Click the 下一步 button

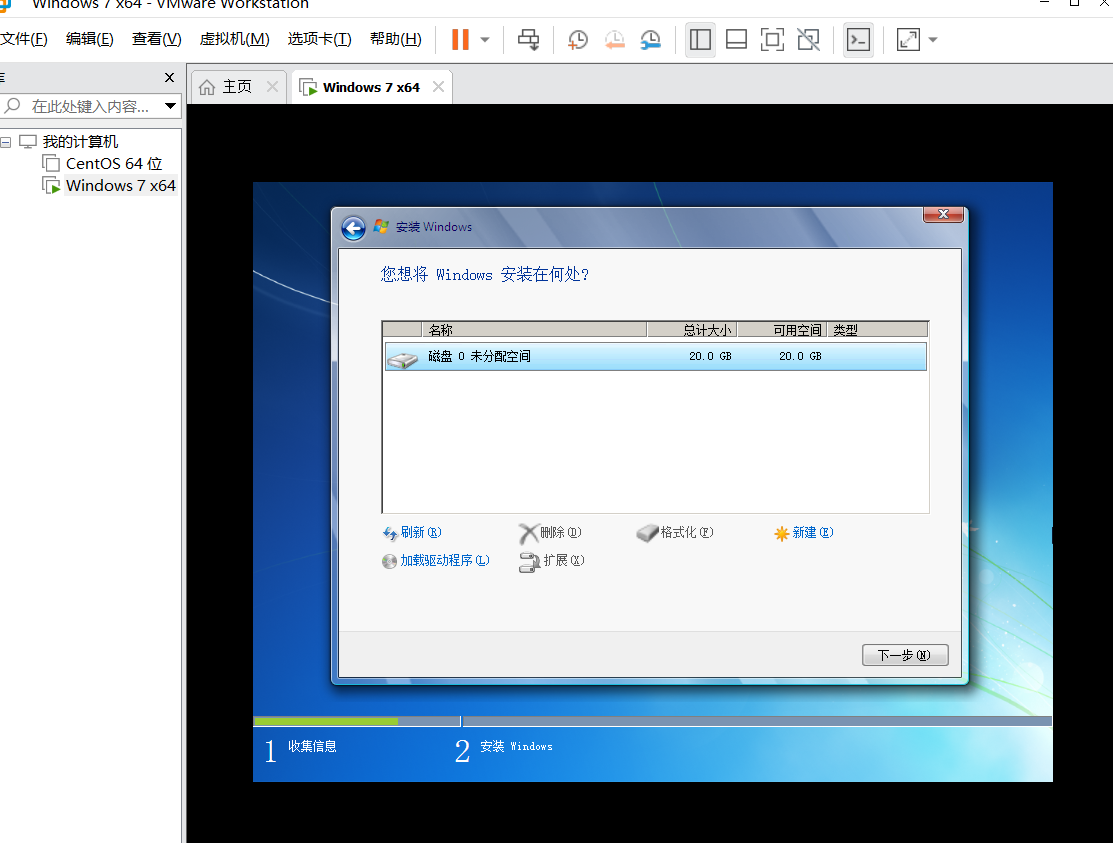pyautogui.click(x=904, y=654)
